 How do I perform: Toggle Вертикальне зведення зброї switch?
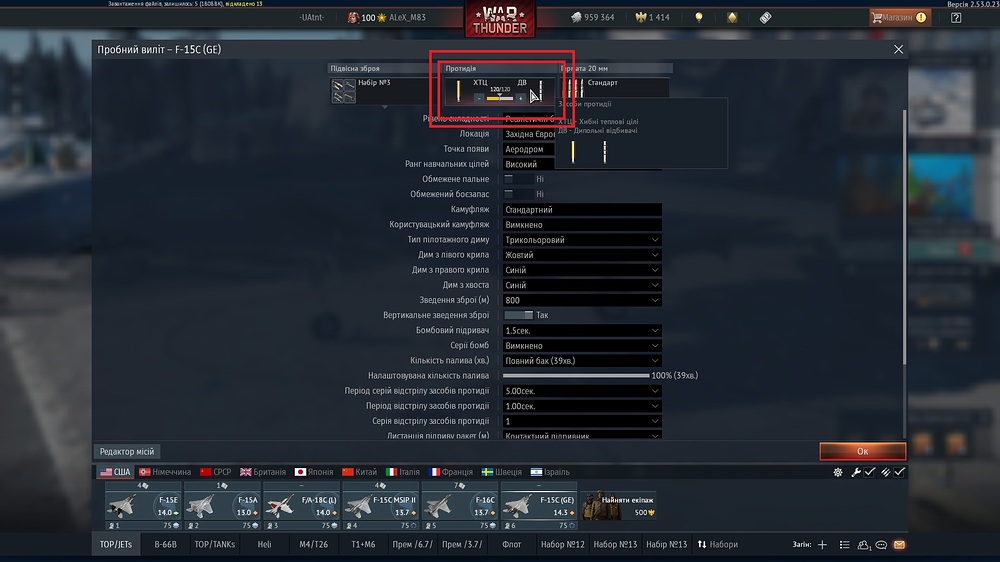coord(518,315)
